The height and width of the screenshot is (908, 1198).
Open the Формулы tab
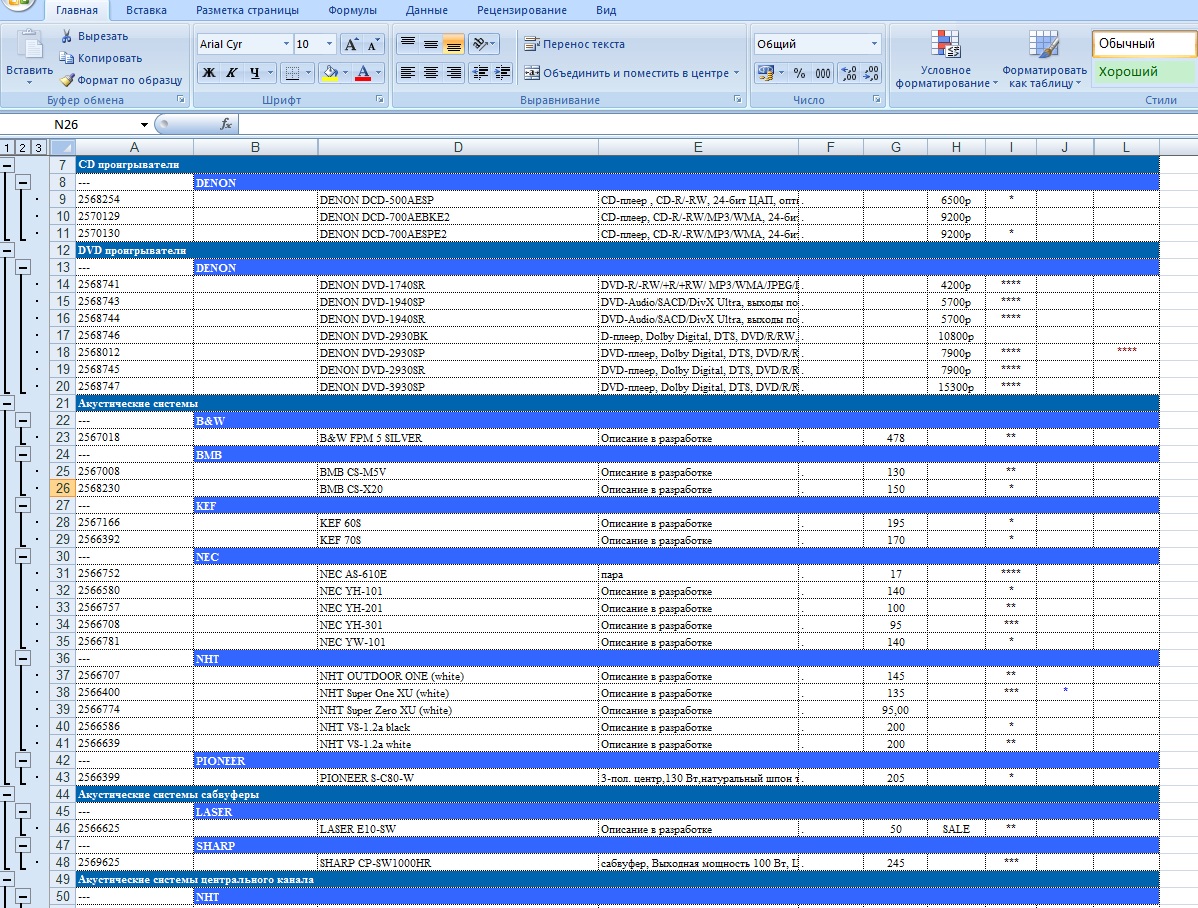(352, 10)
